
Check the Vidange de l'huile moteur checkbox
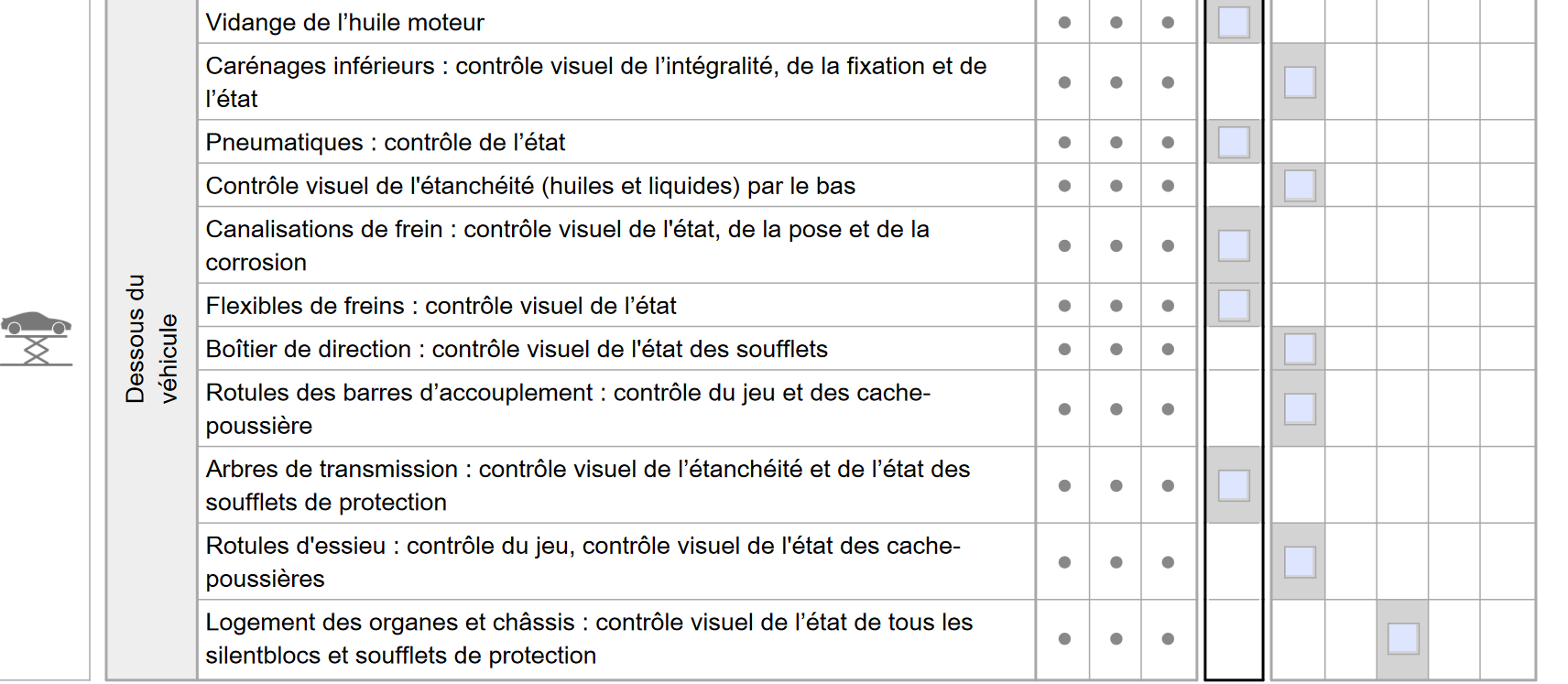pyautogui.click(x=1234, y=22)
